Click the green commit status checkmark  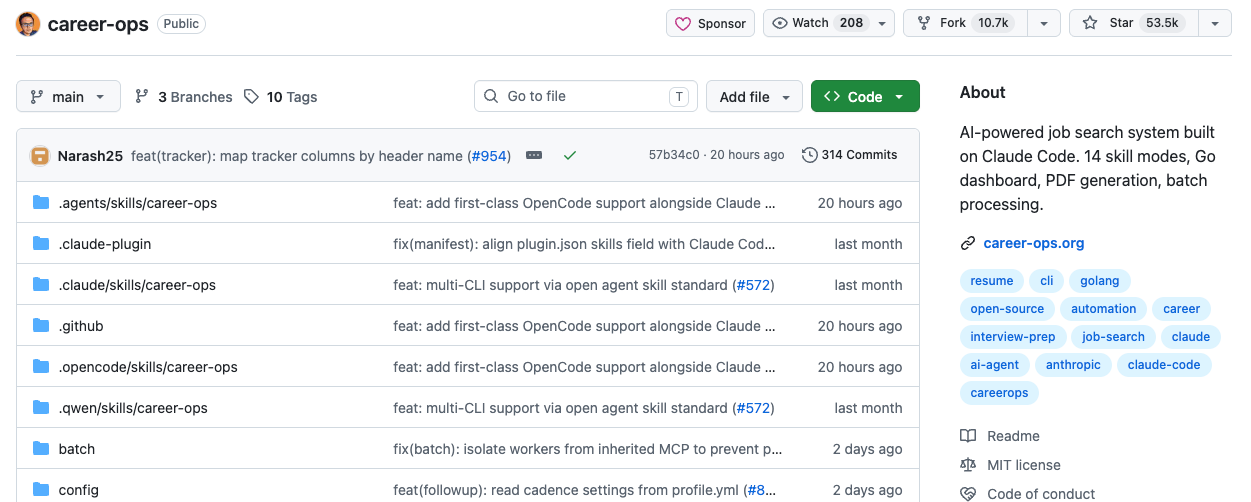[570, 155]
